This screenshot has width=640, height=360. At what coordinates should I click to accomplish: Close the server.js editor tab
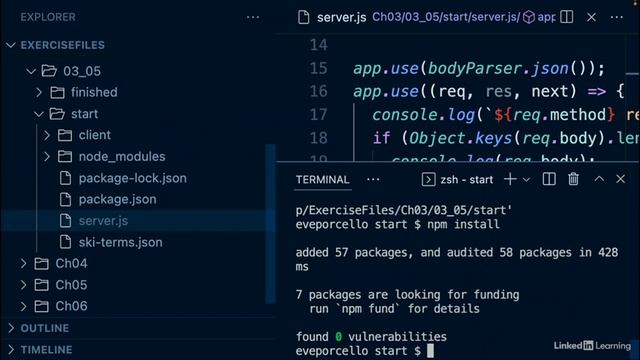pyautogui.click(x=591, y=17)
